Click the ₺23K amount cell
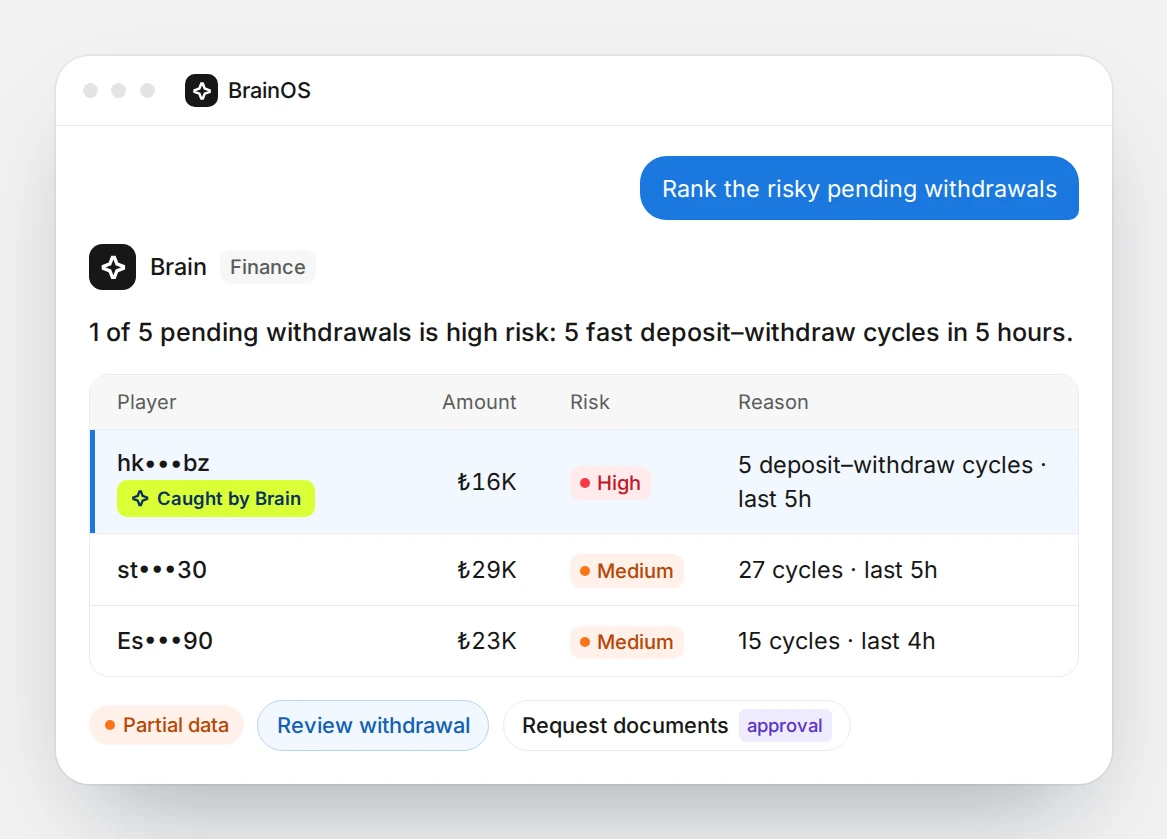Image resolution: width=1167 pixels, height=839 pixels. tap(486, 641)
